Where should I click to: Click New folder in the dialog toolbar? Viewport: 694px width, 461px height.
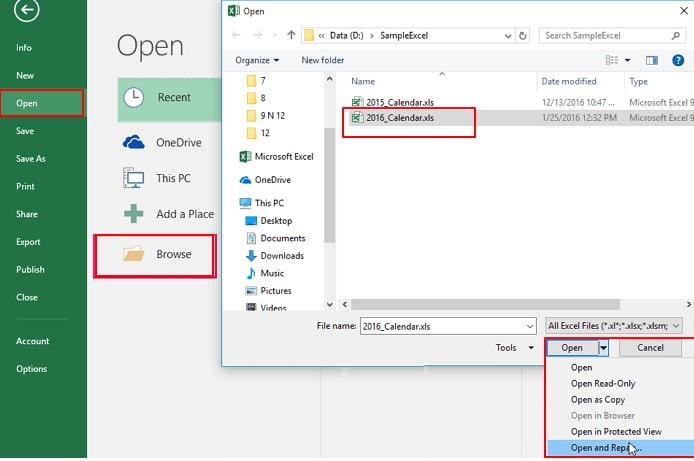click(x=323, y=60)
